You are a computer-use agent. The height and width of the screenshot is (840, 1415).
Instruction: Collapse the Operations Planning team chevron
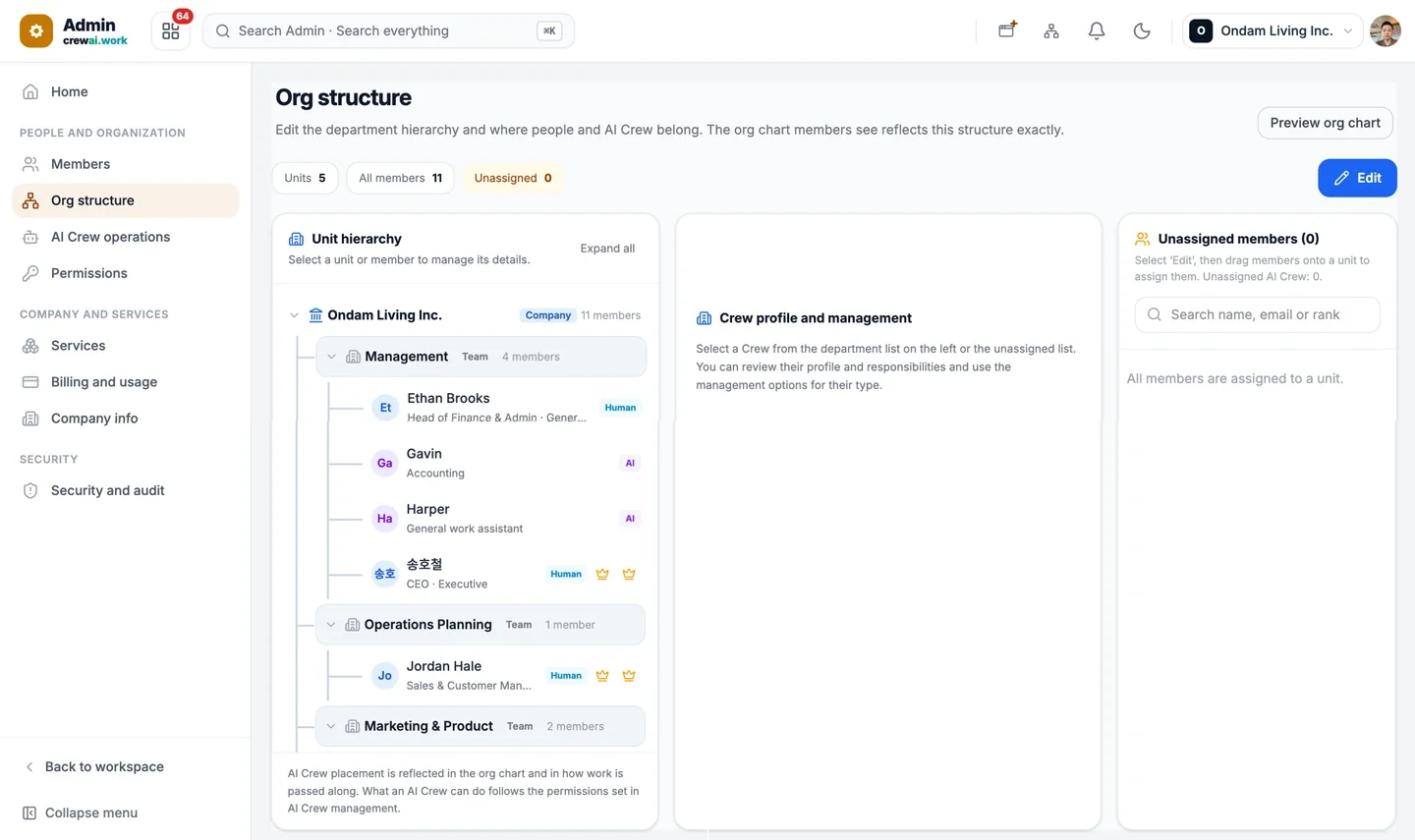click(331, 625)
